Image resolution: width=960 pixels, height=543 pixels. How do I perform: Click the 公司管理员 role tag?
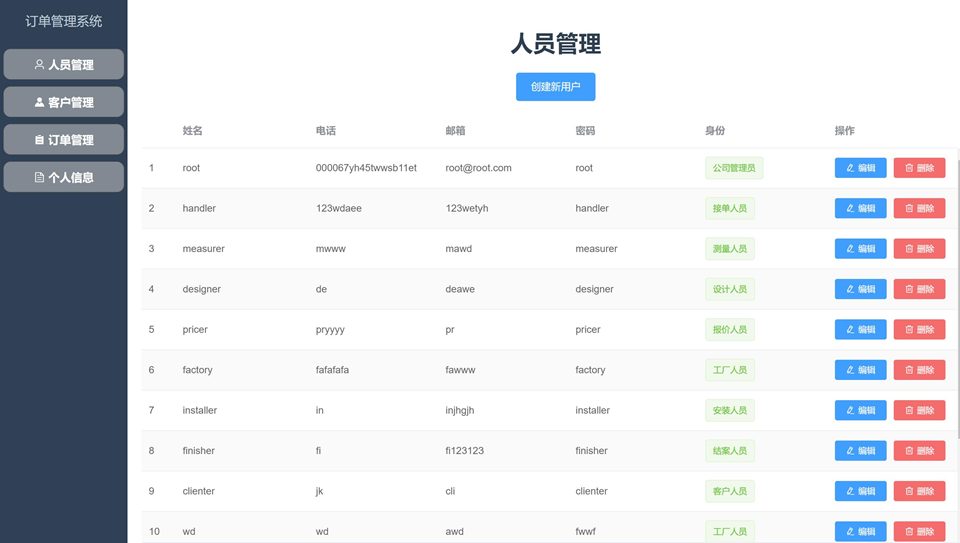click(x=733, y=168)
